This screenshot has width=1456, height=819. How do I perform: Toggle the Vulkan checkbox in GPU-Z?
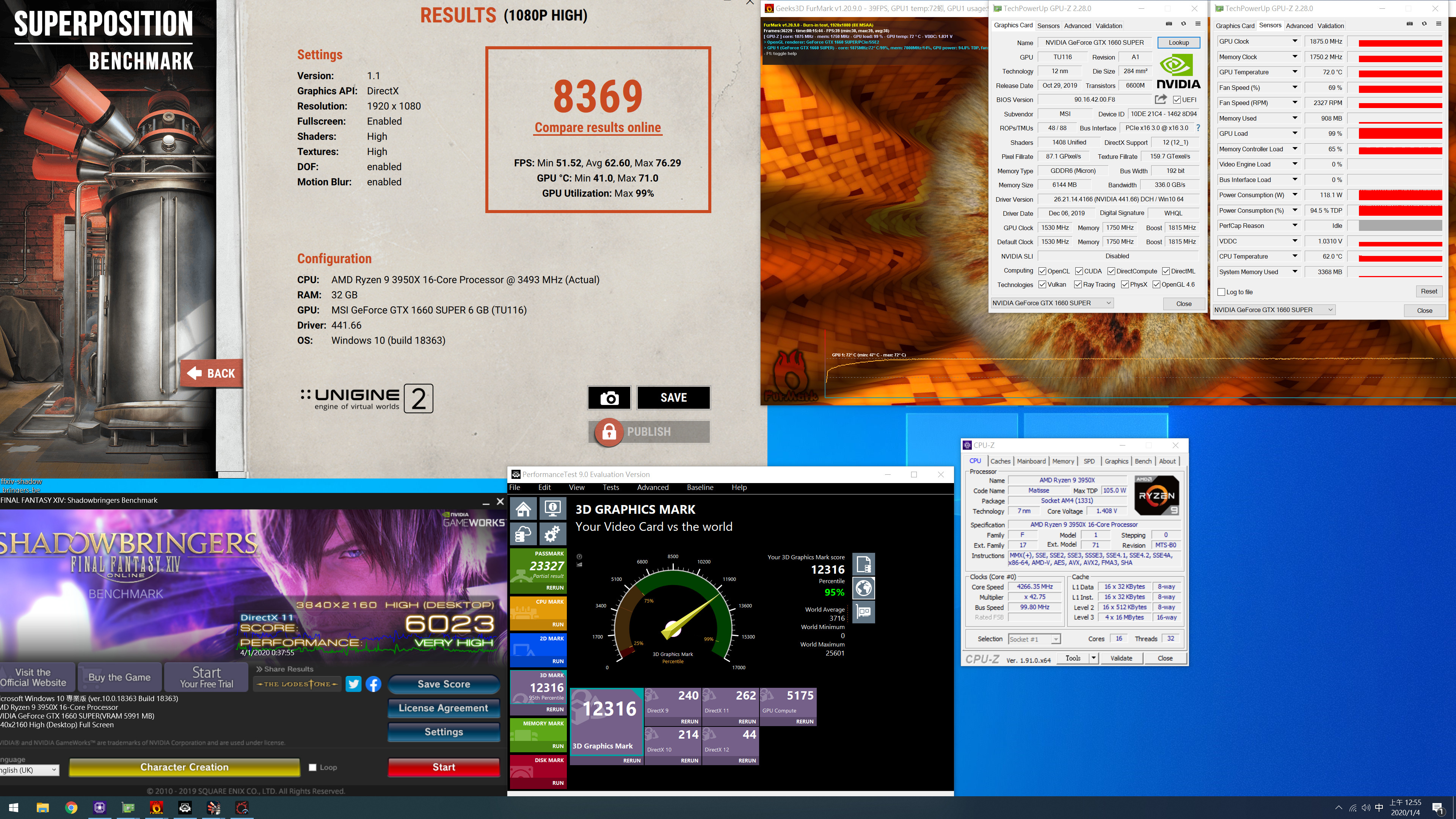1042,285
